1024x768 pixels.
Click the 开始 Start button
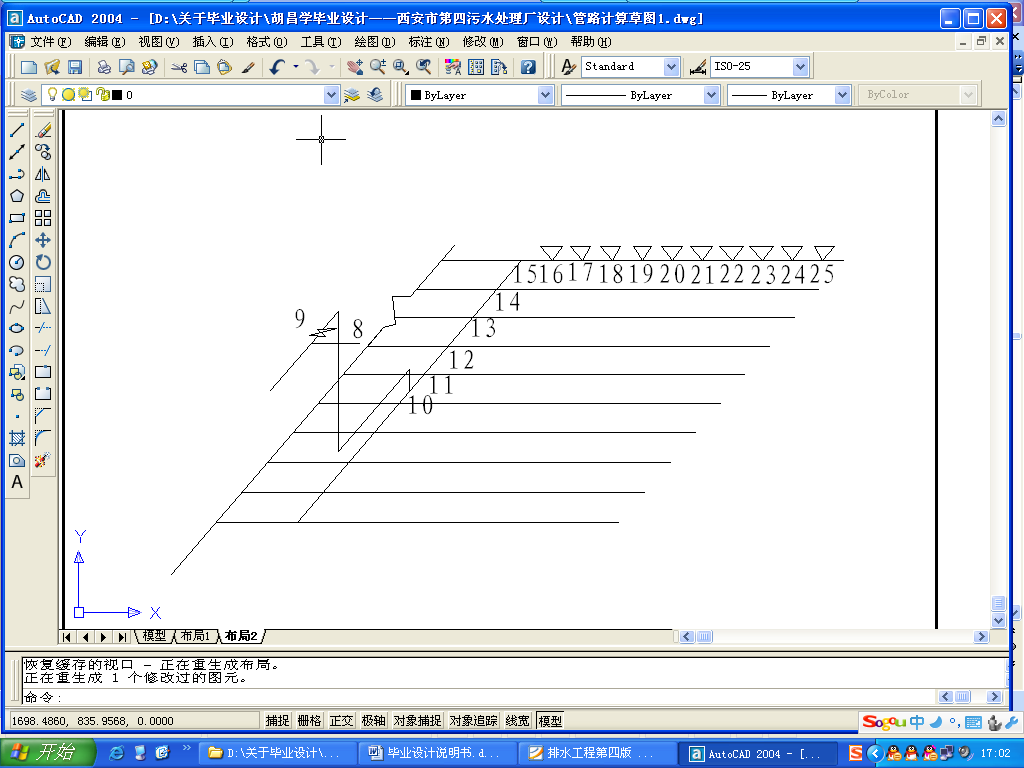coord(48,753)
